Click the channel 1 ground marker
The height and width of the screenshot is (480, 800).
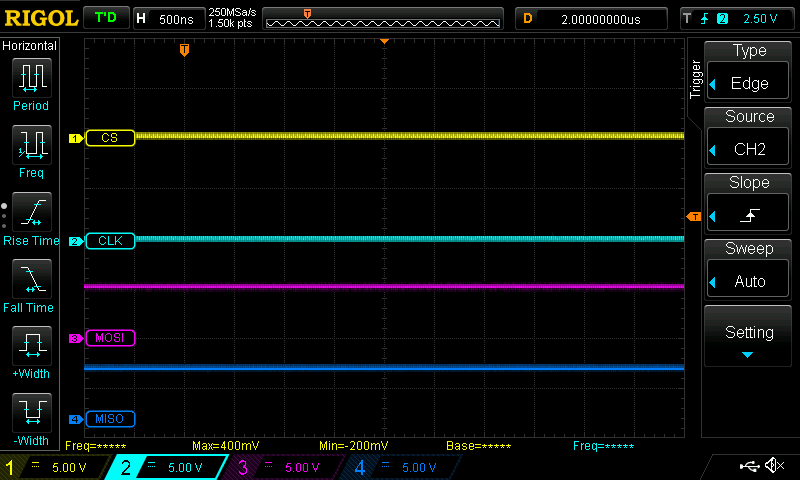coord(76,138)
